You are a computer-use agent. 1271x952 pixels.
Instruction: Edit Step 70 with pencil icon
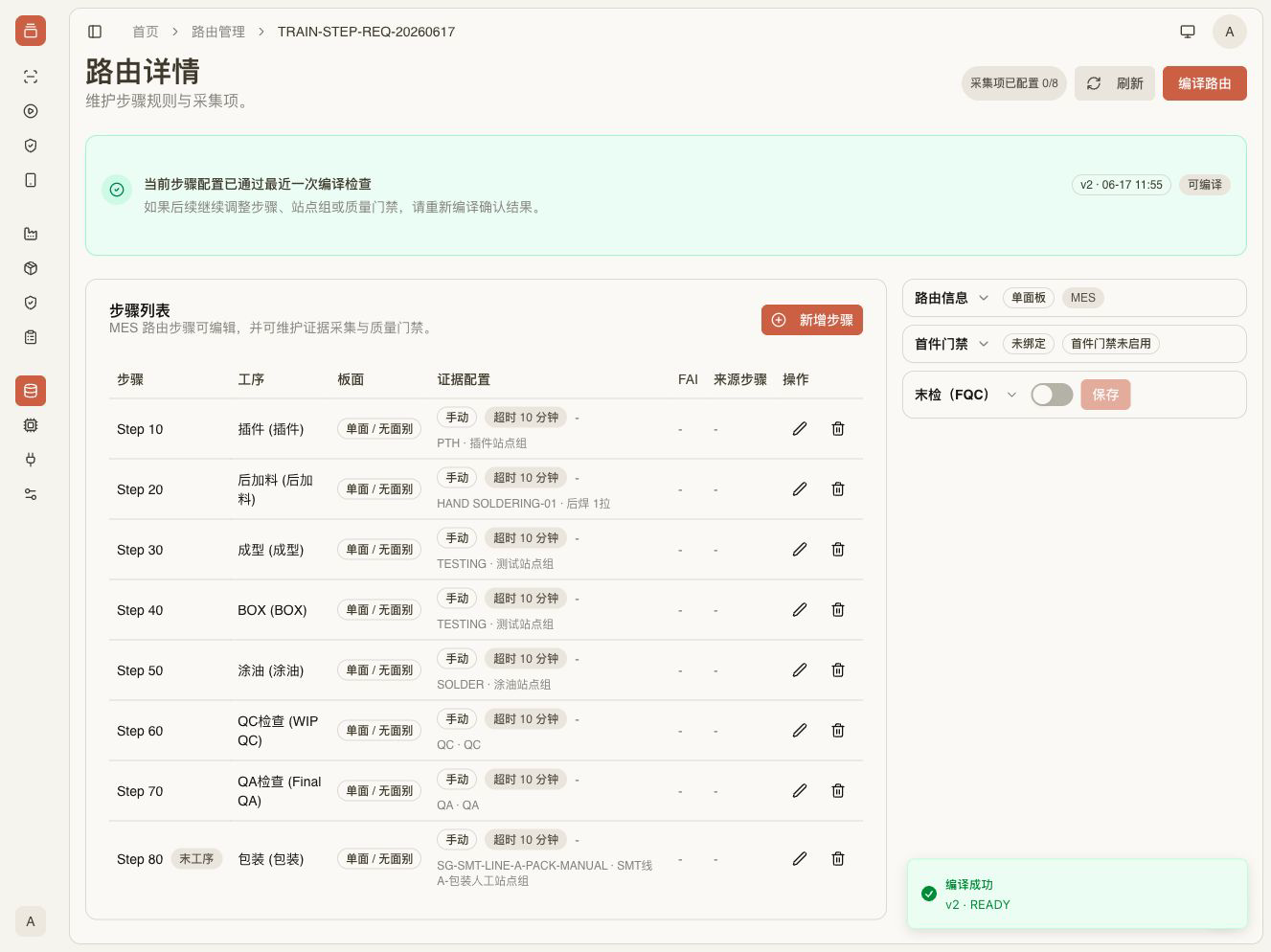pos(800,791)
